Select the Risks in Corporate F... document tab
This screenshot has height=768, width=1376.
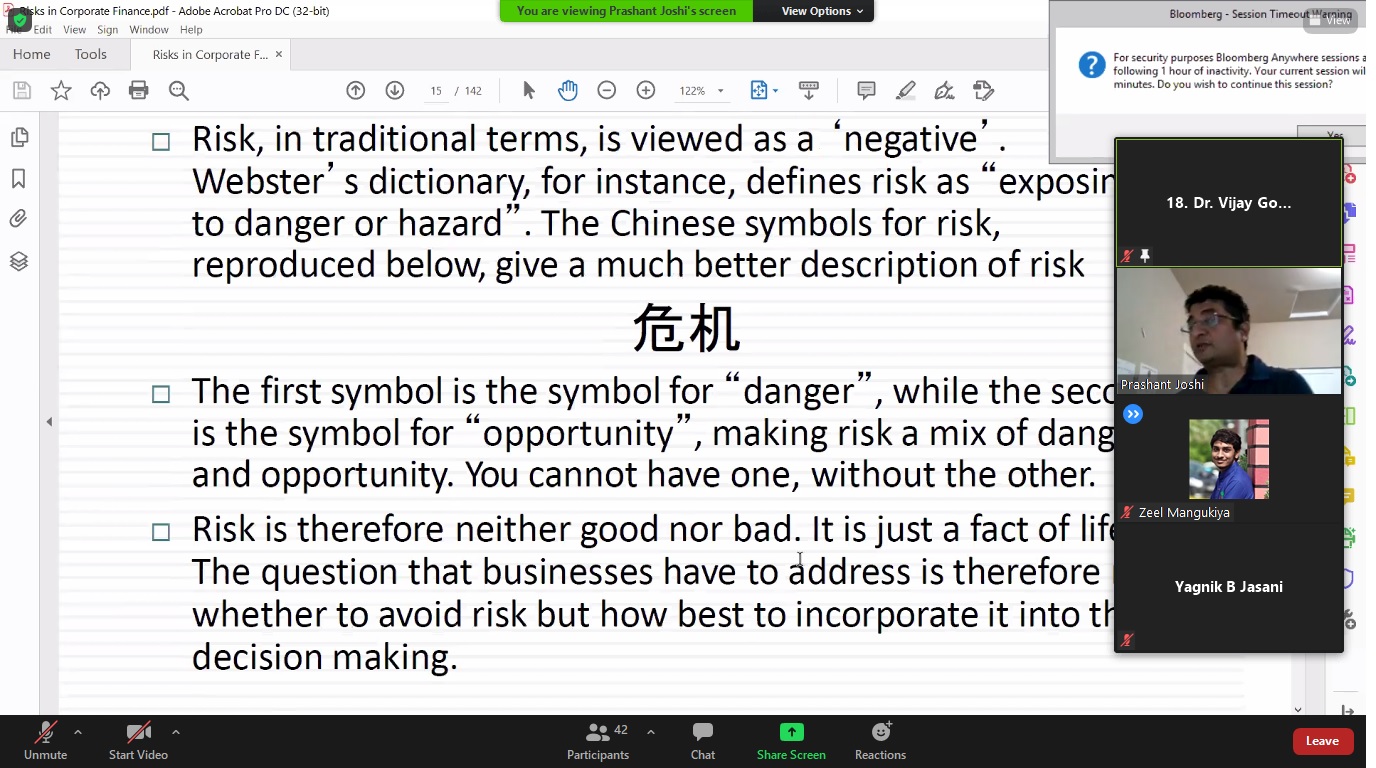coord(209,55)
